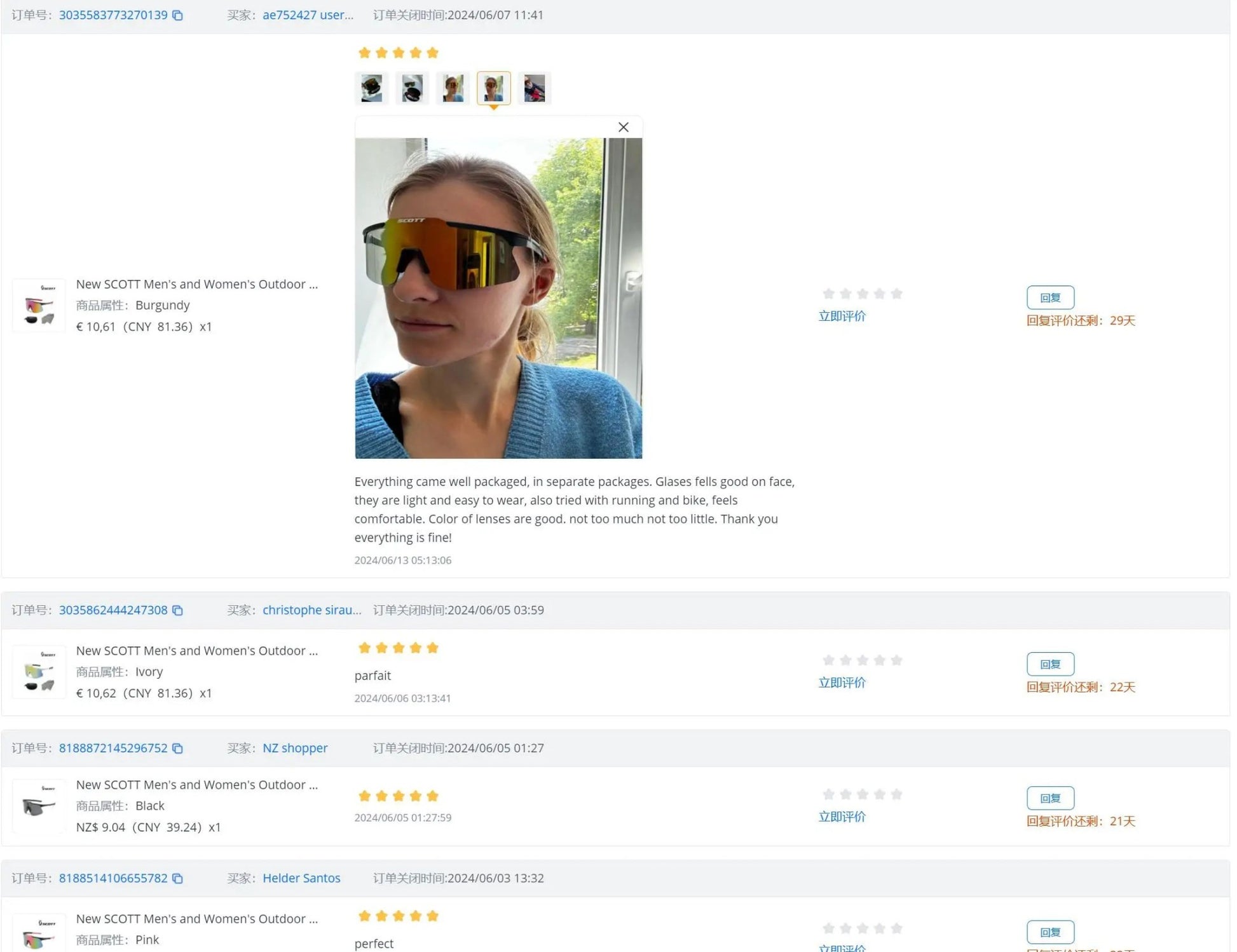
Task: Set five-star seller rating for Burgundy order
Action: click(x=896, y=294)
